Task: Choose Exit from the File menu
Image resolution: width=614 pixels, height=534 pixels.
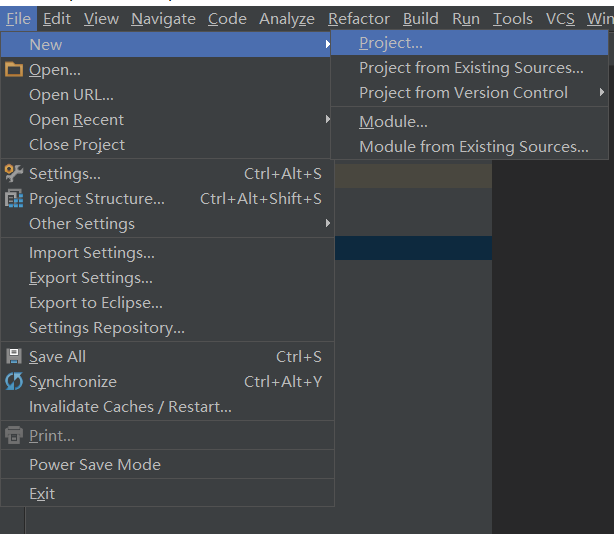Action: [x=168, y=494]
